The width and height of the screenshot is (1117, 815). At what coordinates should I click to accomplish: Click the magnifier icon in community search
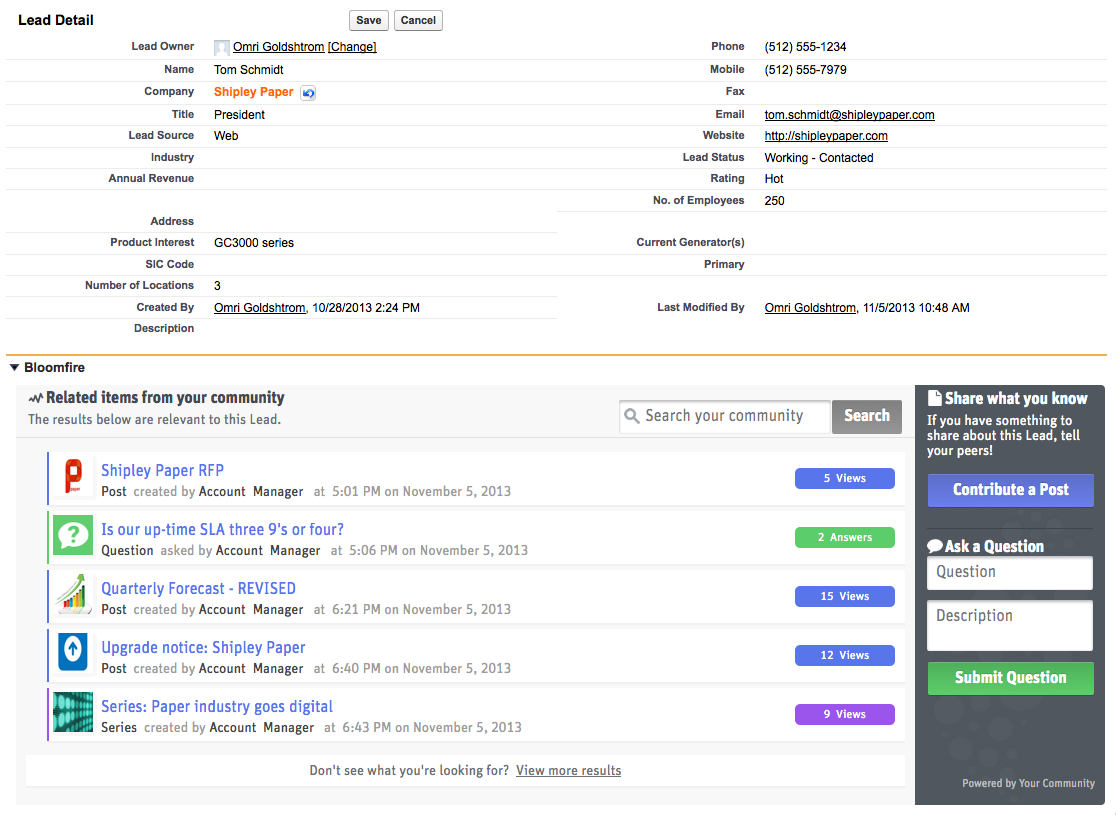point(632,416)
